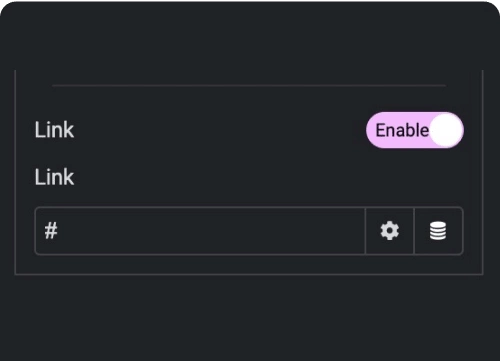Screen dimensions: 500x361
Task: Click the cog icon next to database icon
Action: (x=389, y=231)
